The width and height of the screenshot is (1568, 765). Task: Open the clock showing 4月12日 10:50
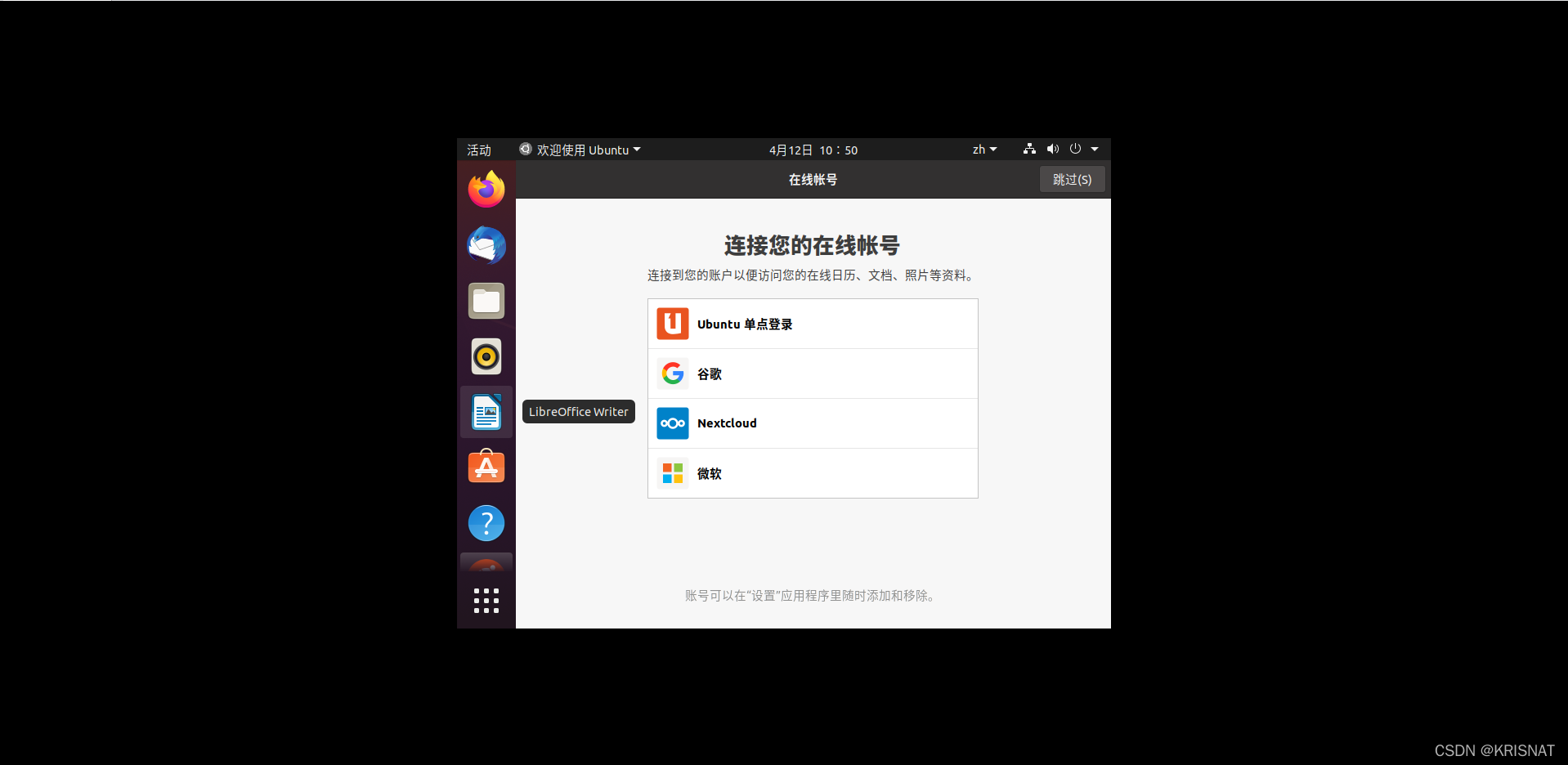[813, 150]
